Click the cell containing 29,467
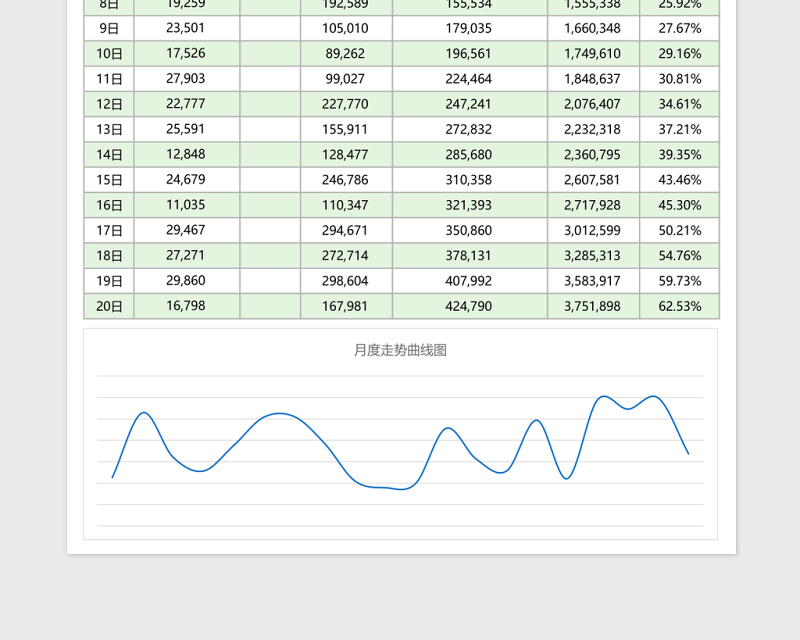 187,230
